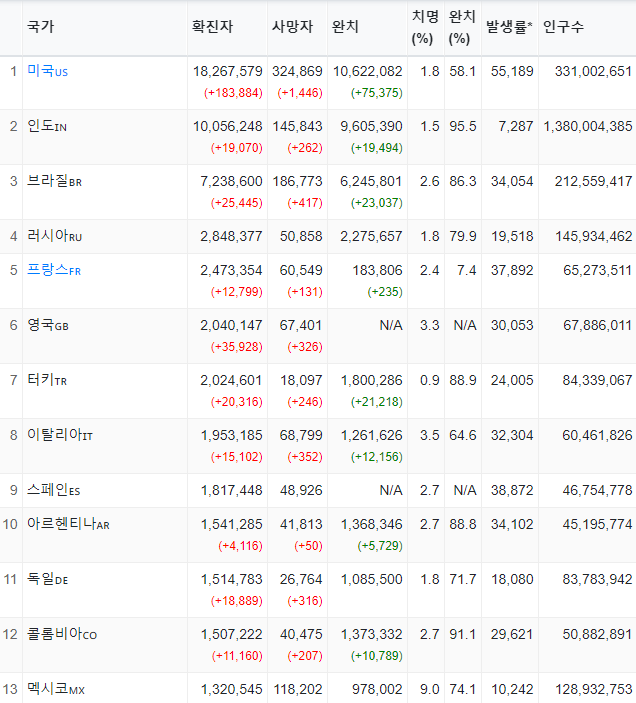Click France confirmed cases 2,473,354
The width and height of the screenshot is (636, 703).
click(231, 270)
